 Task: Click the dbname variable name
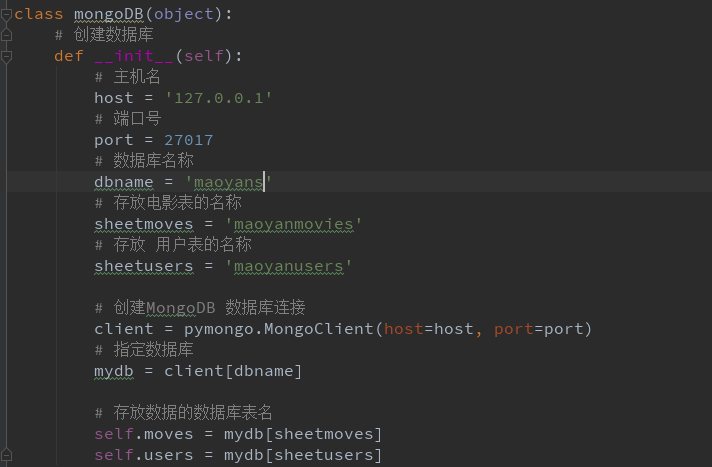[124, 182]
